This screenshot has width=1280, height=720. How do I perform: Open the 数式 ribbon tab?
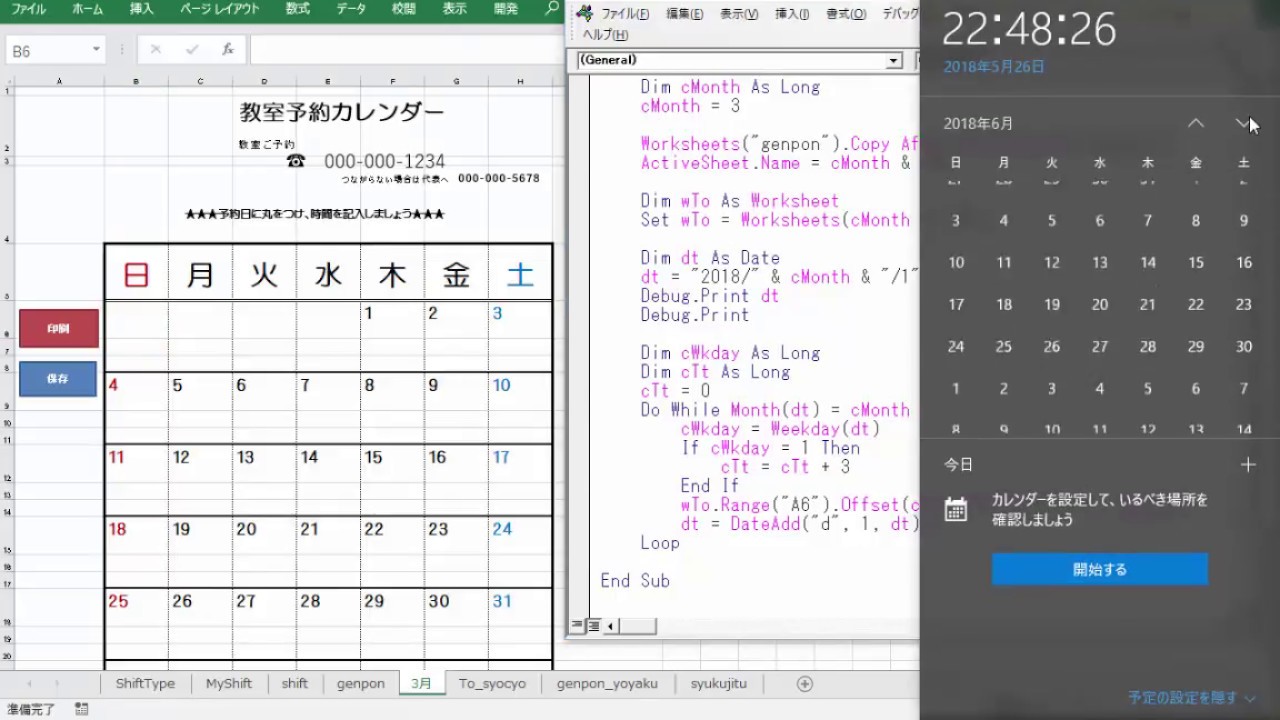[297, 9]
